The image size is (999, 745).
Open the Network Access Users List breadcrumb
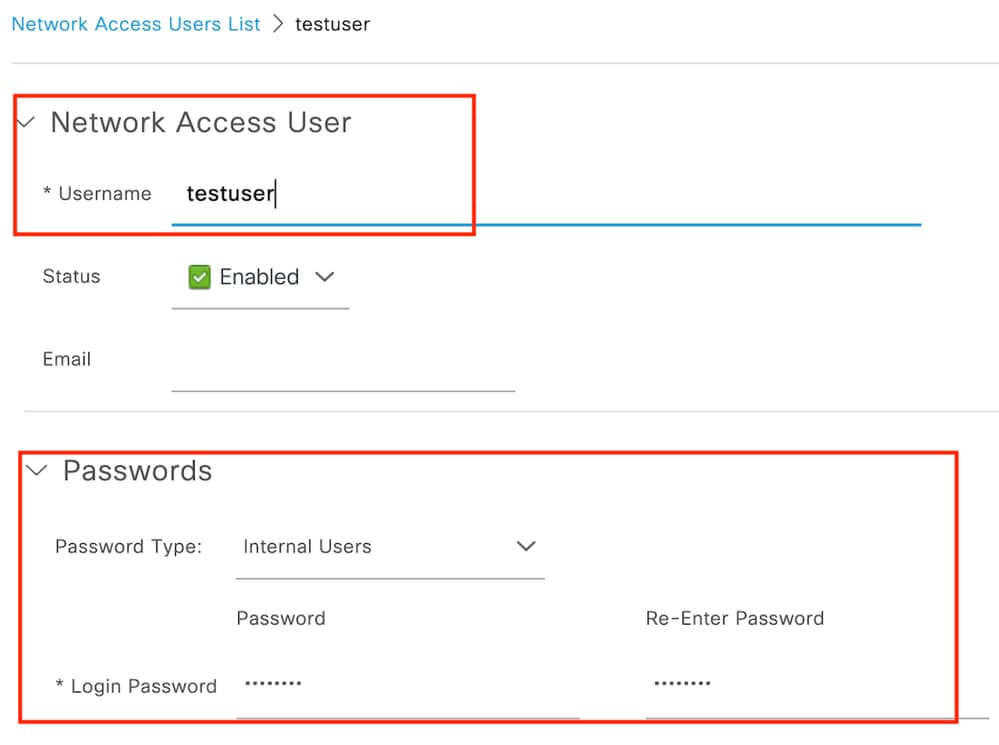[x=136, y=24]
